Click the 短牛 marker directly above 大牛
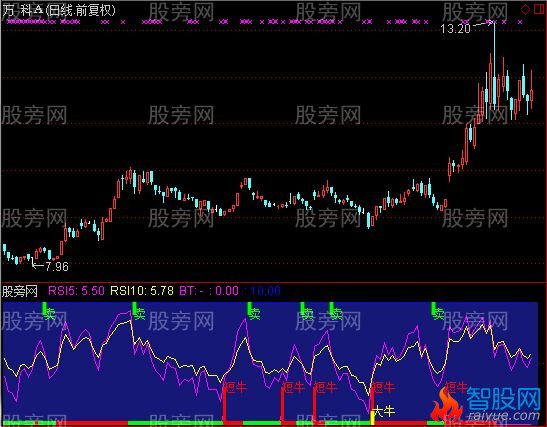 tap(383, 387)
